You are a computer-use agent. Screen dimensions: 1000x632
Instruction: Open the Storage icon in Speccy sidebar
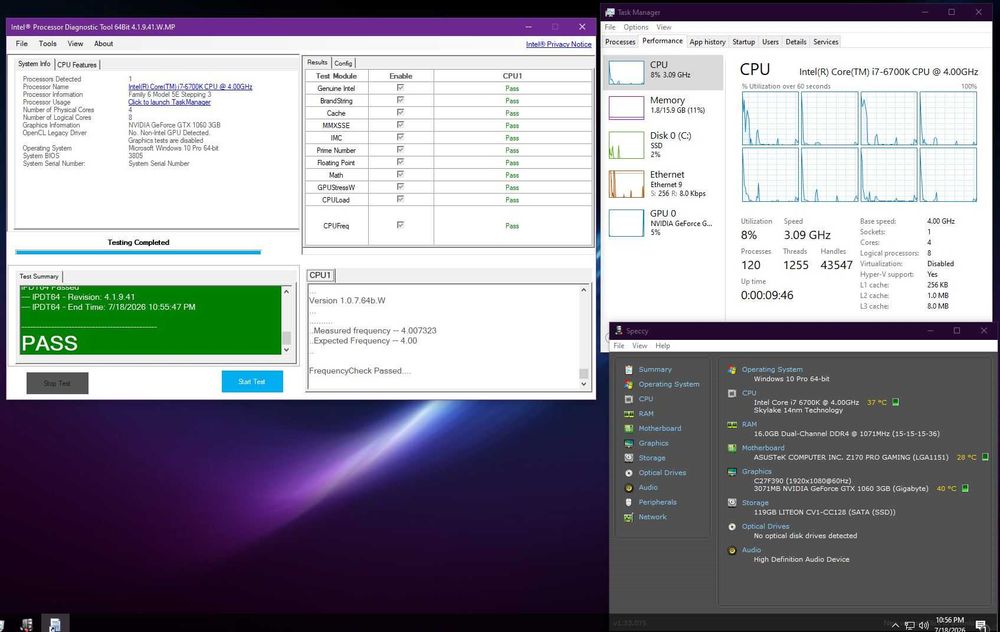[x=629, y=457]
